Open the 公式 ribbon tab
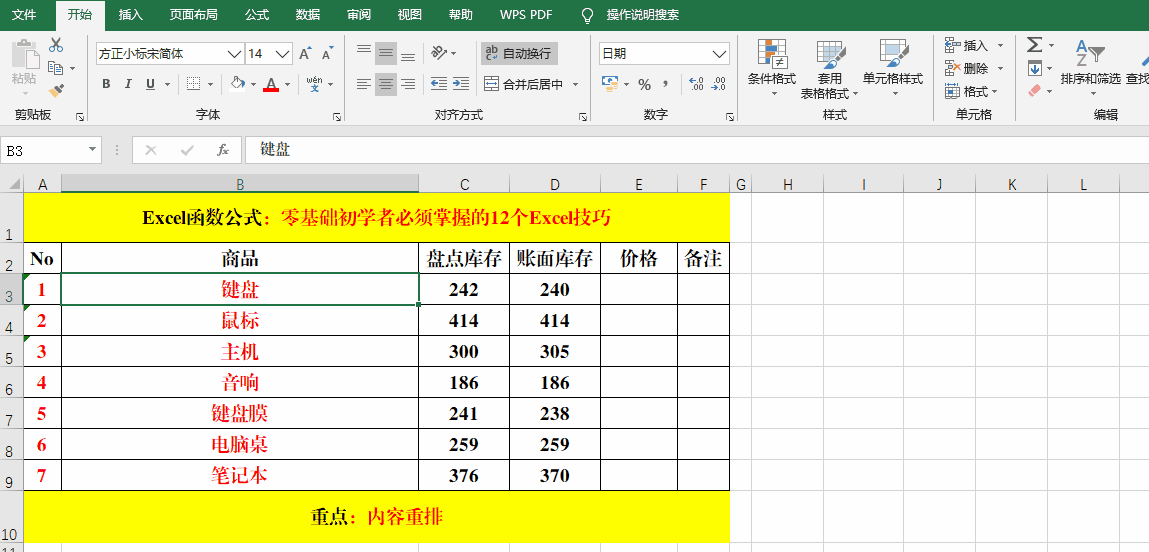Image resolution: width=1149 pixels, height=552 pixels. tap(257, 15)
